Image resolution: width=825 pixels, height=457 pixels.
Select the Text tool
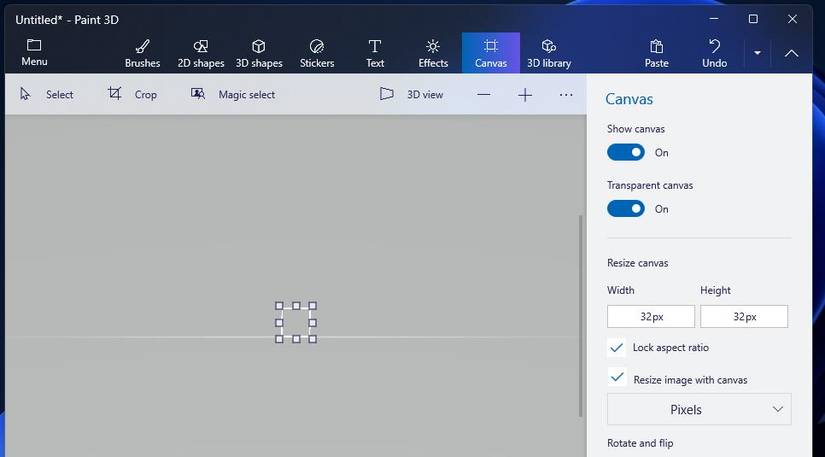click(x=375, y=53)
